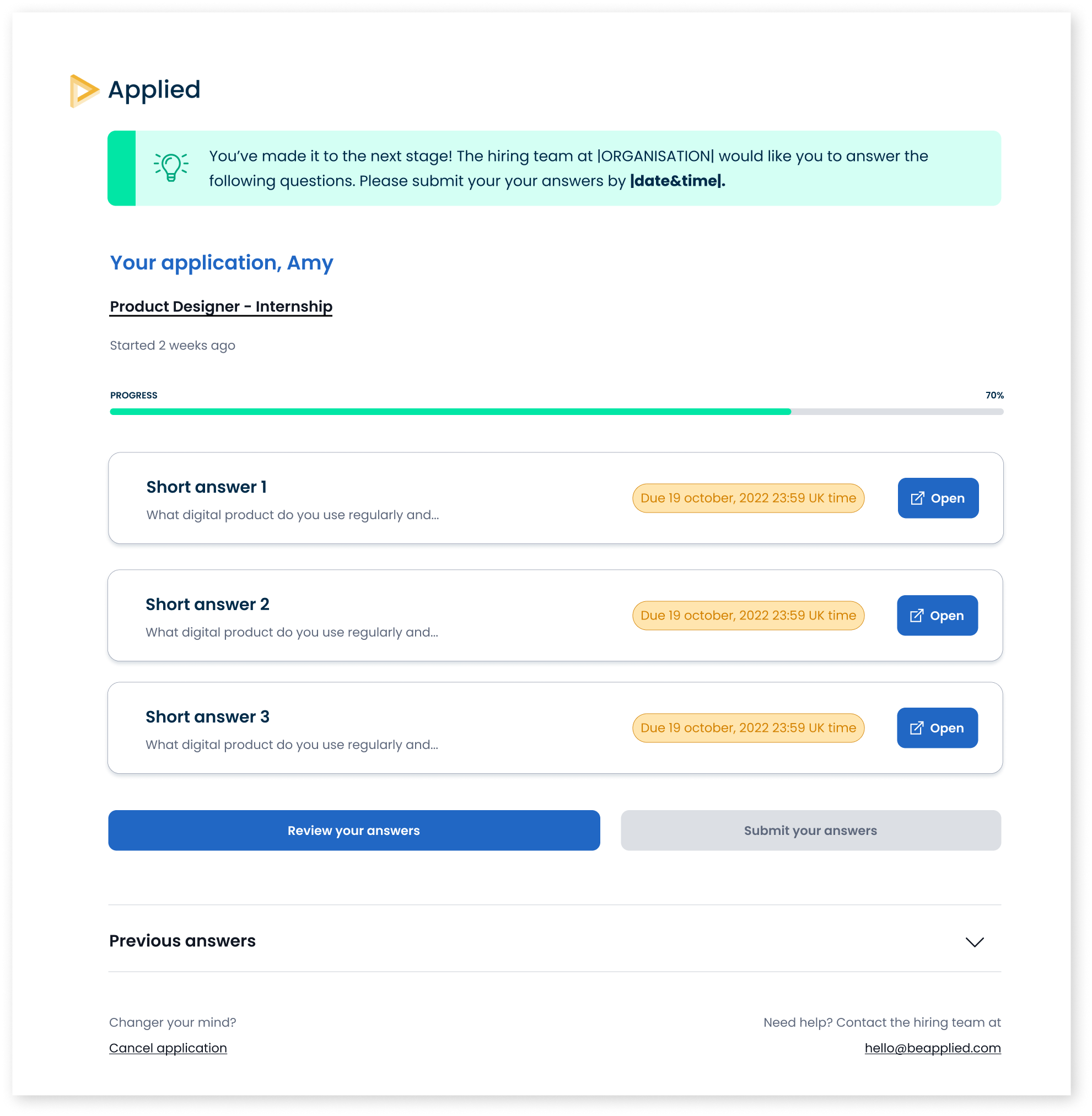Screen dimensions: 1092x1116
Task: Select the Short answer 1 title
Action: 207,487
